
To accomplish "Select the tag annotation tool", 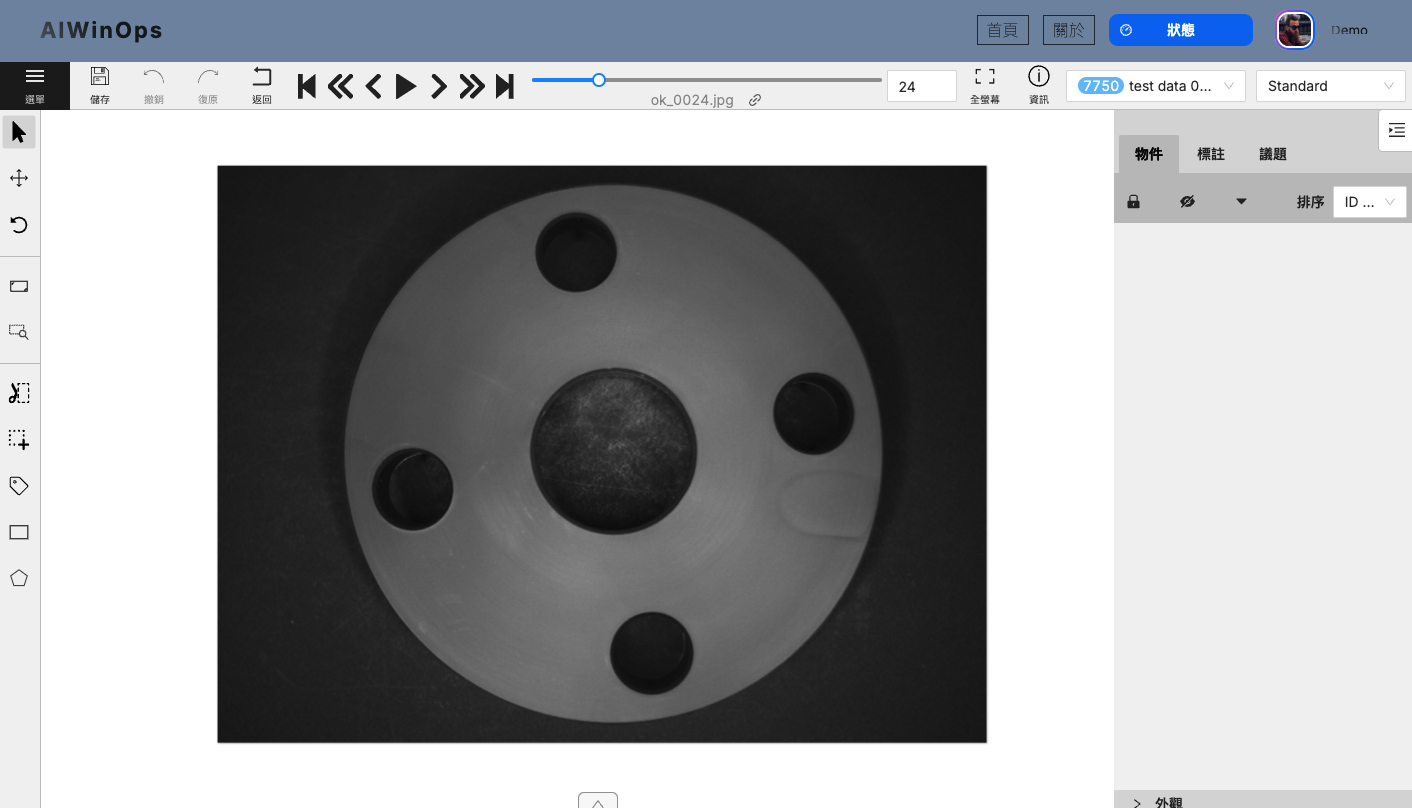I will [x=19, y=486].
